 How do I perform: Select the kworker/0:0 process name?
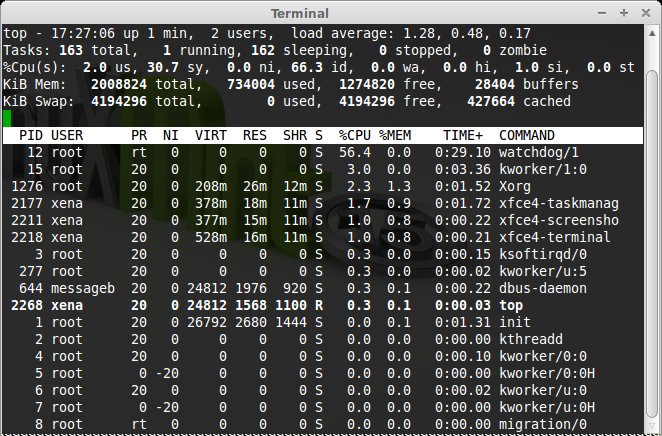pyautogui.click(x=543, y=356)
